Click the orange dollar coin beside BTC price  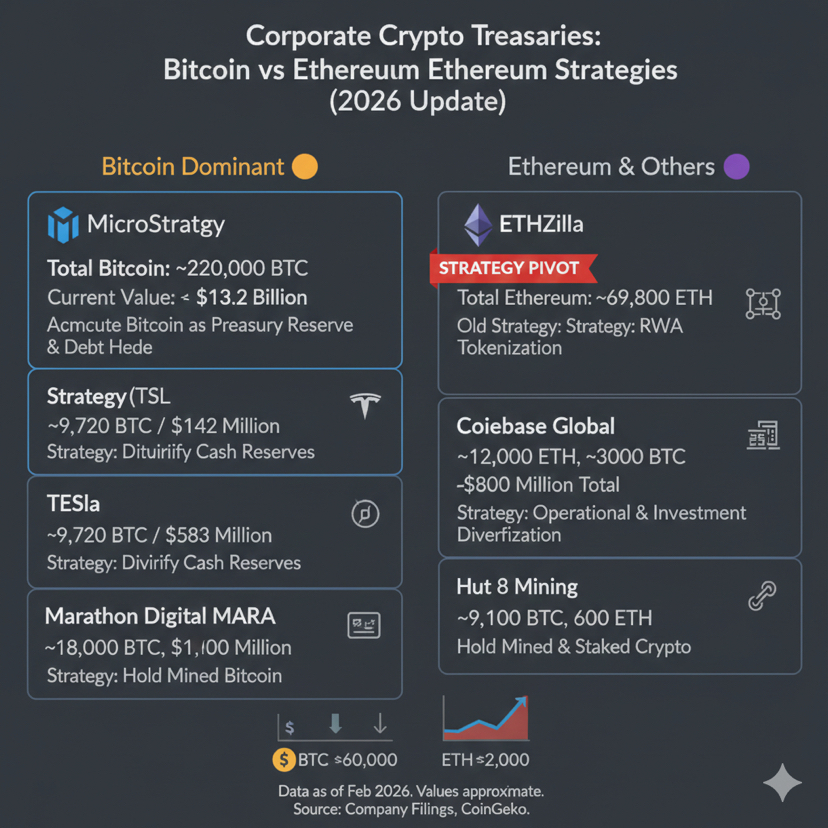tap(284, 759)
